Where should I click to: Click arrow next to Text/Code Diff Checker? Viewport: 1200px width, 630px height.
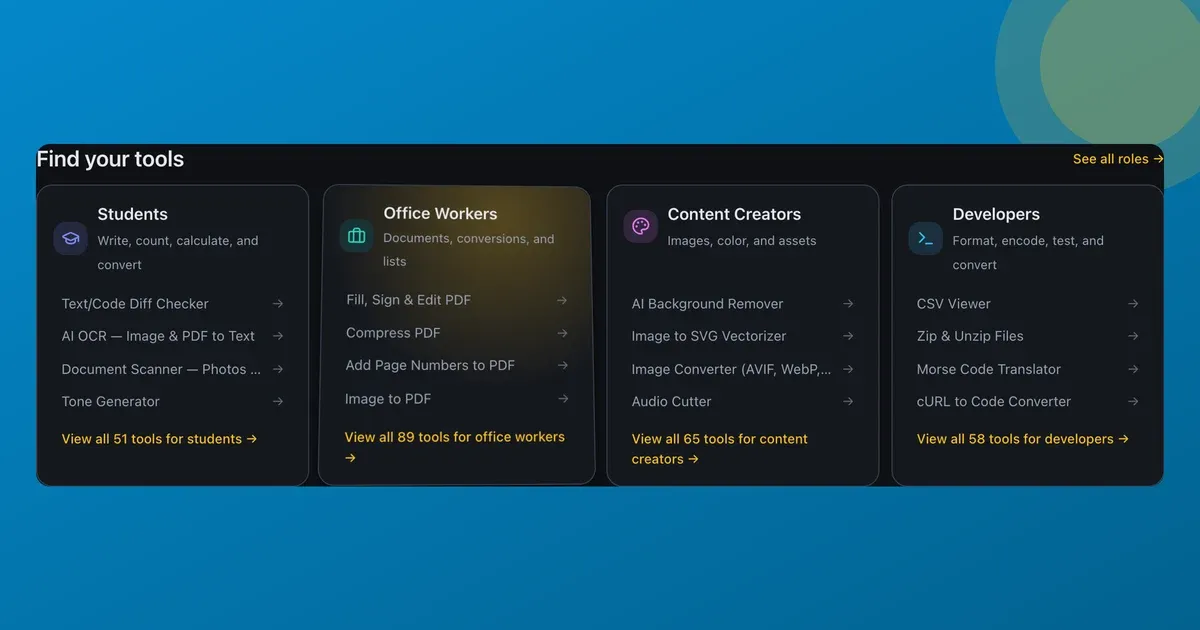tap(278, 304)
